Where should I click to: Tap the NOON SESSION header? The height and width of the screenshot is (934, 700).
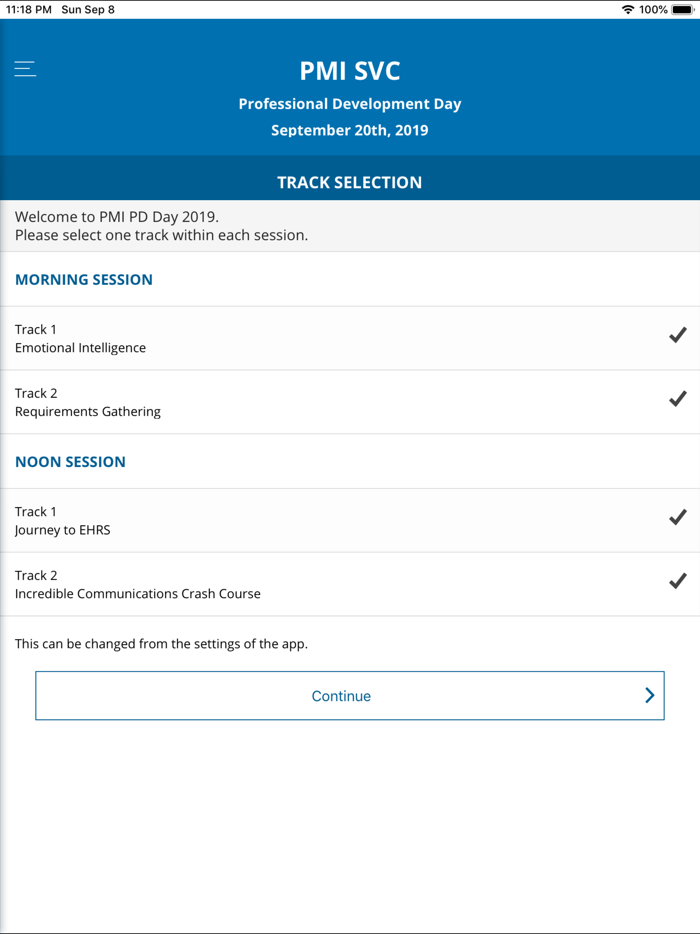click(x=70, y=462)
